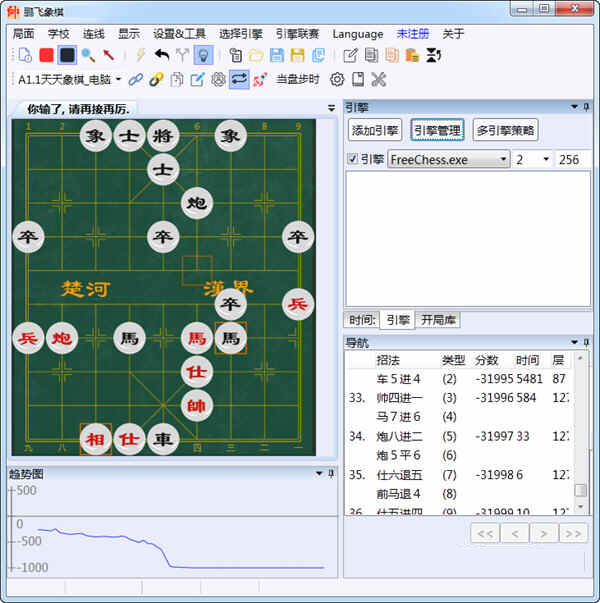Uncheck the 引擎 engine checkbox
Screen dimensions: 600x603
point(352,159)
